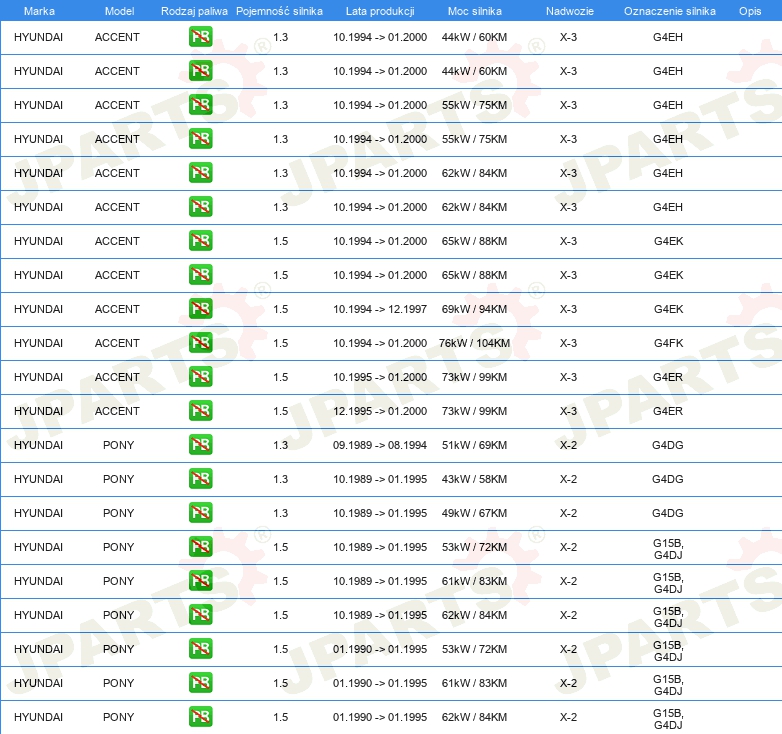This screenshot has width=782, height=734.
Task: Click 53kW / 72KM in the 01.1990 row
Action: (474, 649)
